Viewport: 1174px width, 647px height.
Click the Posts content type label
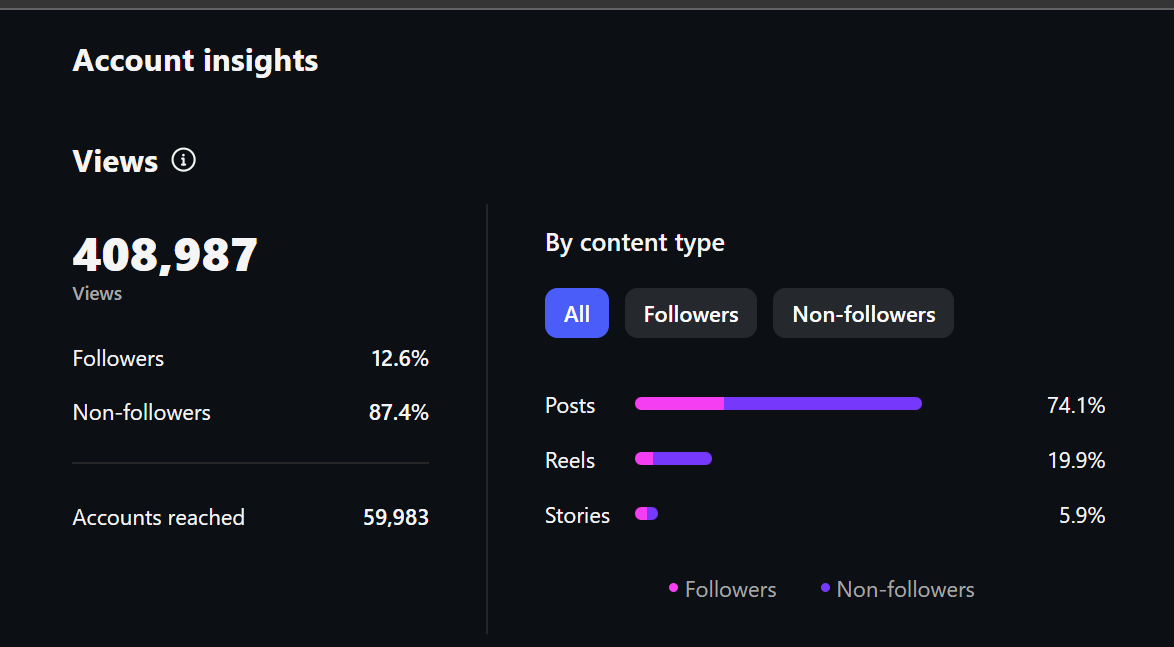pos(570,406)
